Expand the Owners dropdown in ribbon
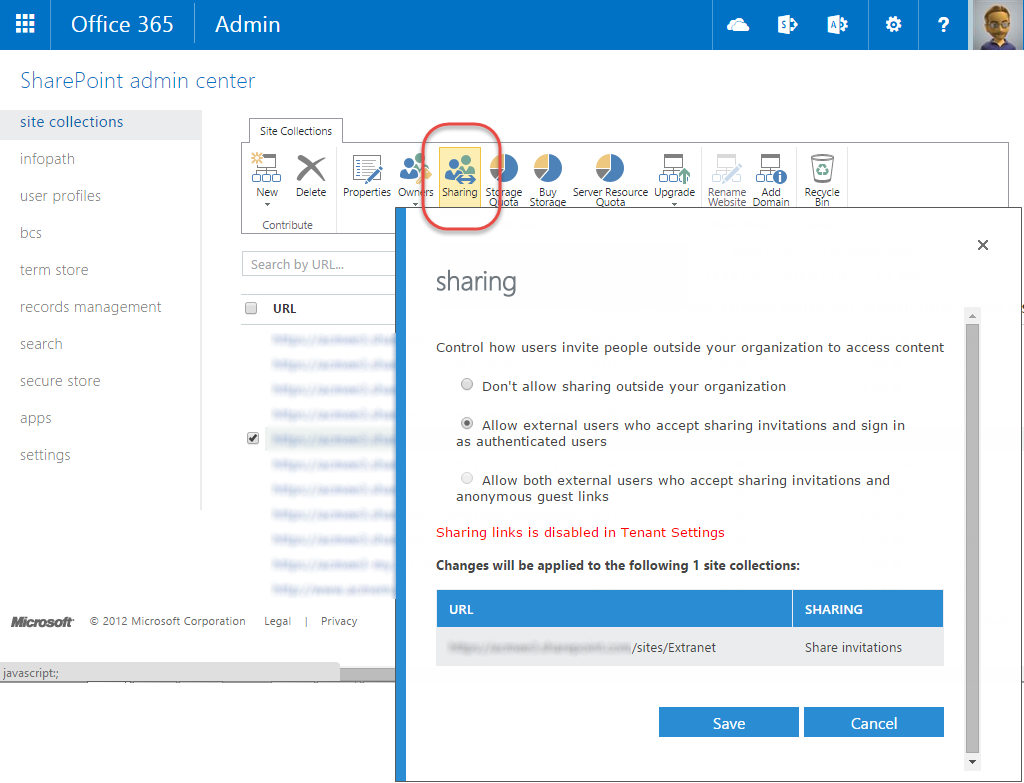 coord(415,204)
